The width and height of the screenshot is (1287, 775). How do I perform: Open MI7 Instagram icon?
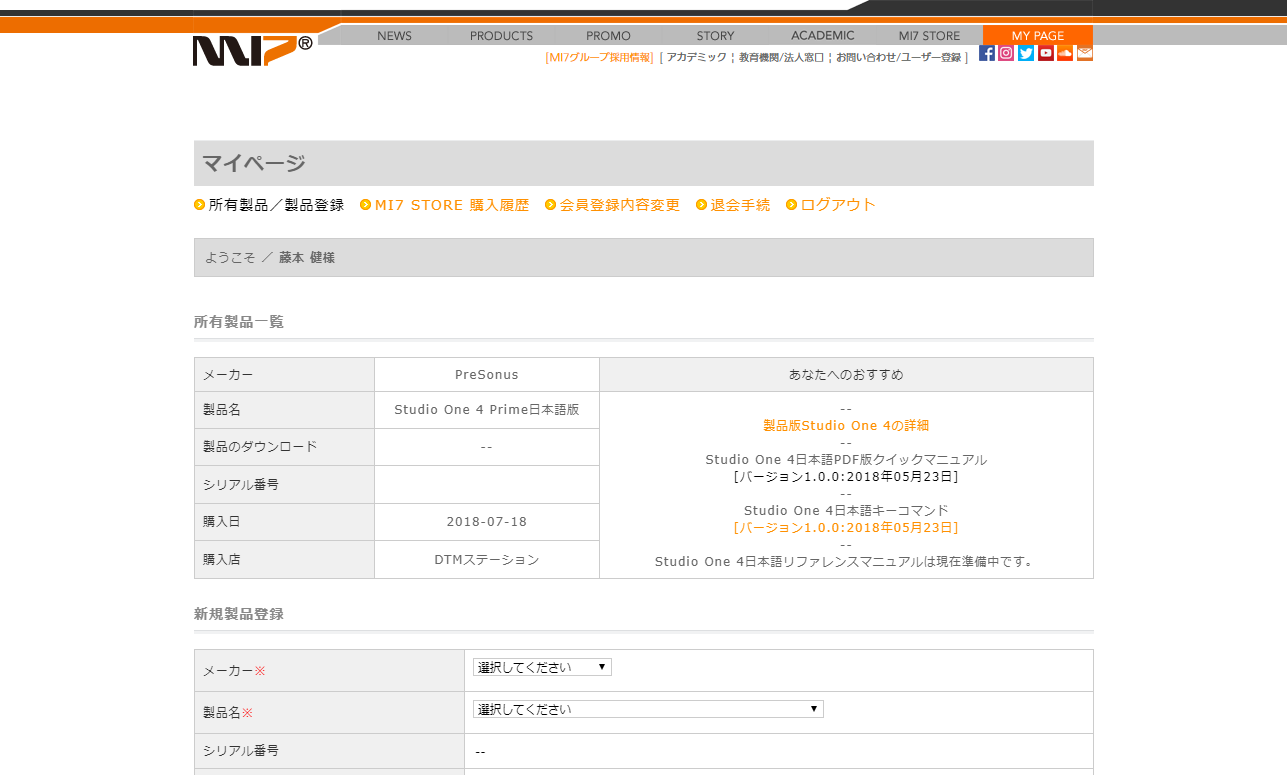point(1006,53)
